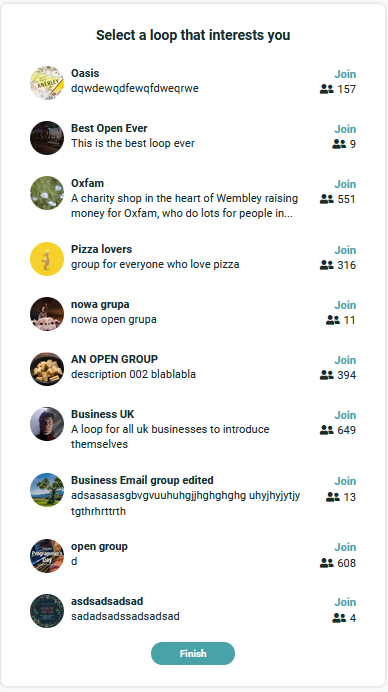Select the yellow Pizza lovers avatar
Image resolution: width=388 pixels, height=692 pixels.
47,259
